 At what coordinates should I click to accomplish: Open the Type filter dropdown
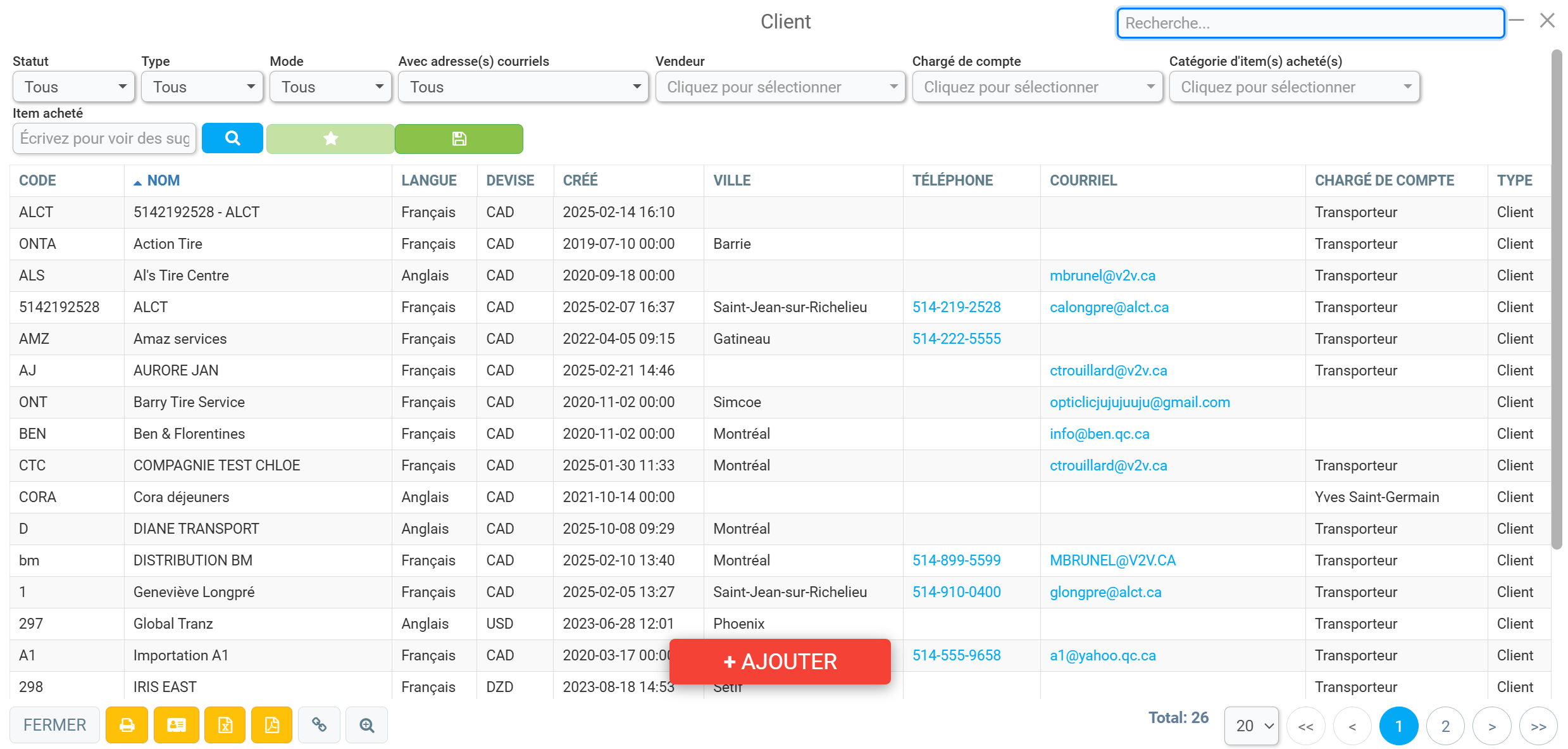(202, 87)
